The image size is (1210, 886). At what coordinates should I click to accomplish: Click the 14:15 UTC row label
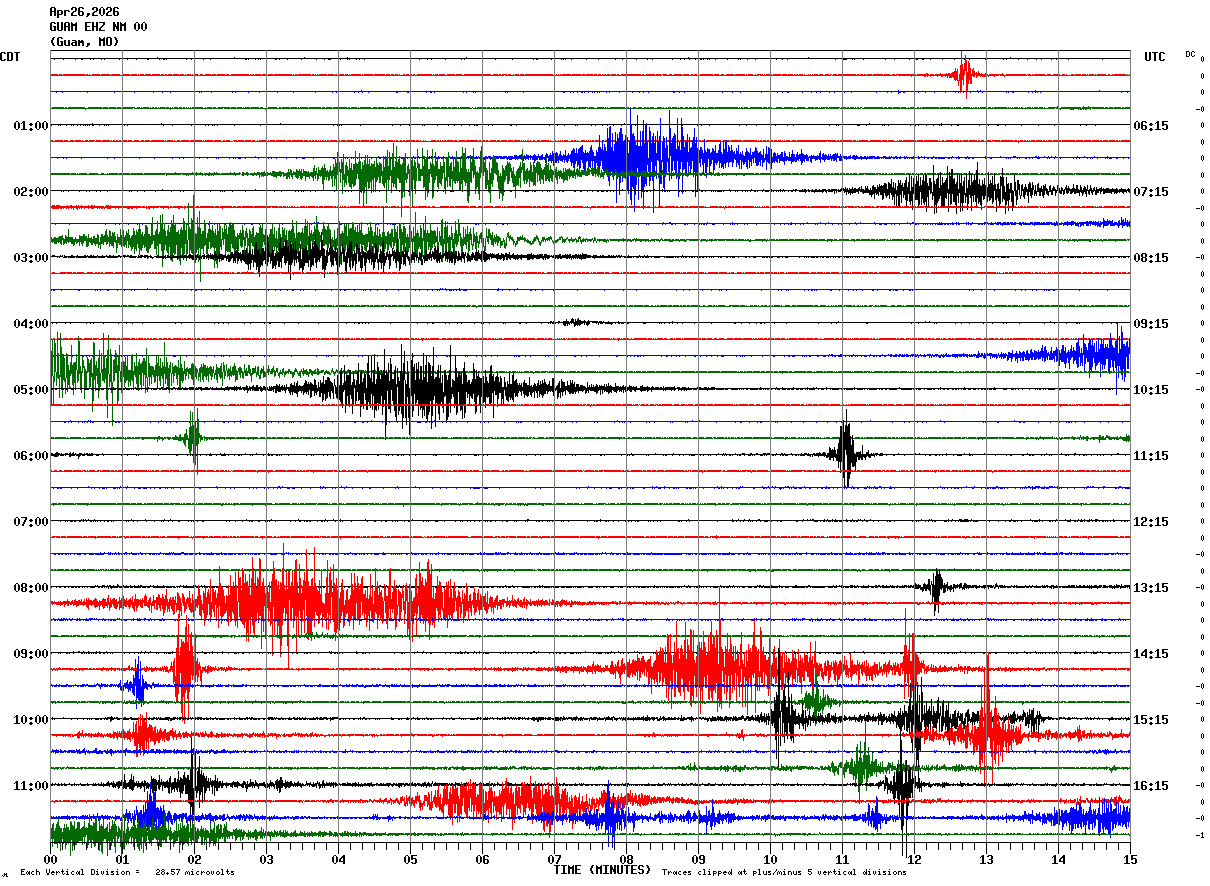click(1151, 654)
